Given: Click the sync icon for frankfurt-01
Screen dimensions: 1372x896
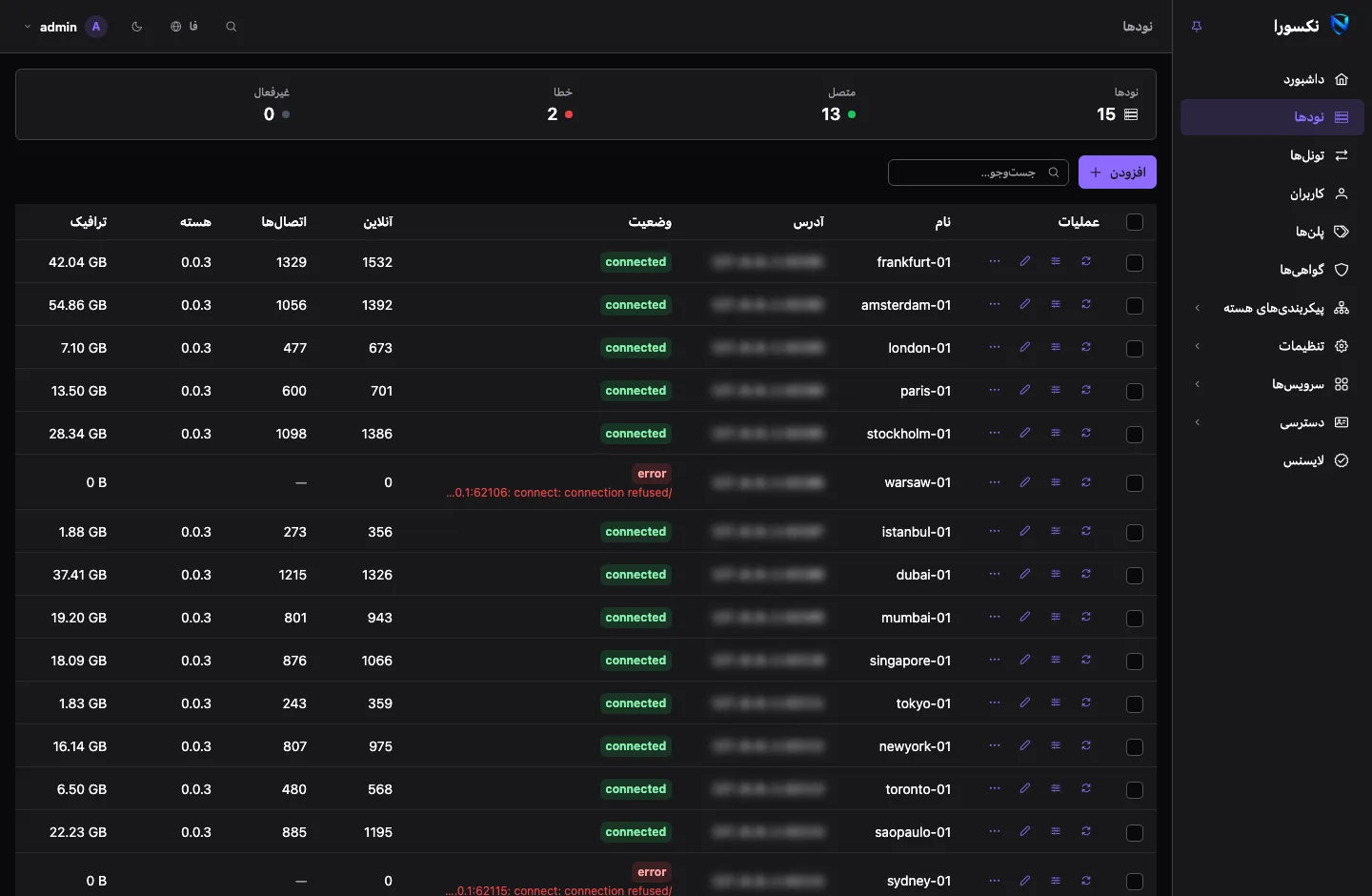Looking at the screenshot, I should pos(1086,261).
